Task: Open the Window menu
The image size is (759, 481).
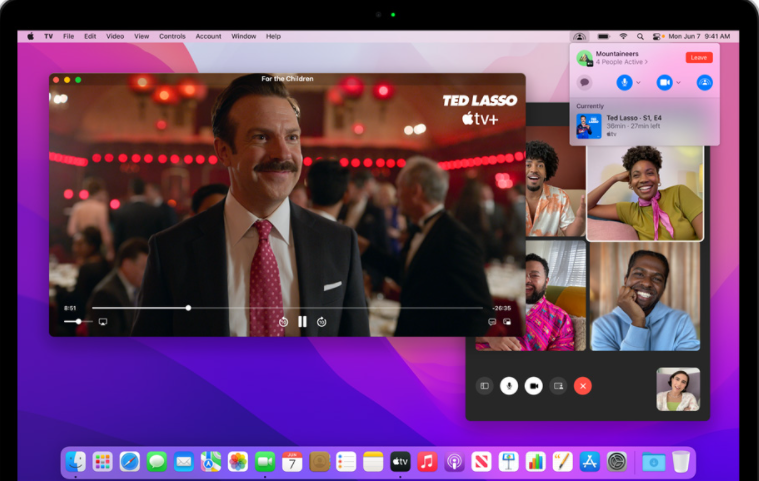Action: point(243,36)
